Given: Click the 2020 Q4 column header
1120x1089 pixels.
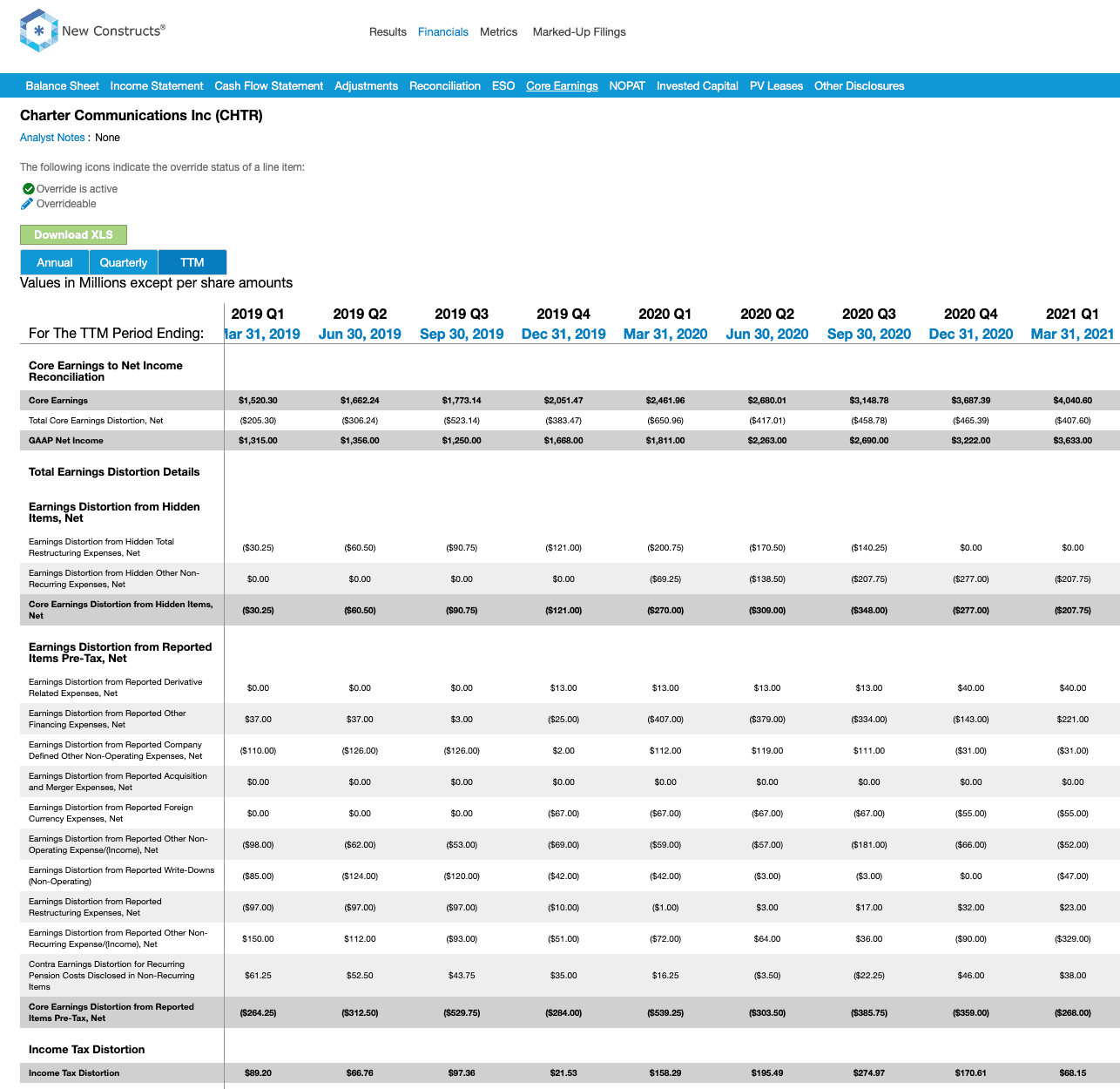Looking at the screenshot, I should [x=971, y=314].
